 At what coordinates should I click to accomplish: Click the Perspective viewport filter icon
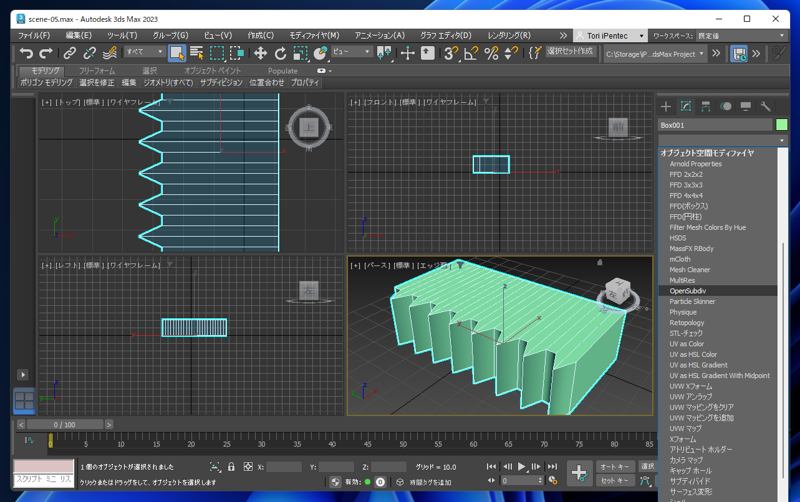(460, 265)
